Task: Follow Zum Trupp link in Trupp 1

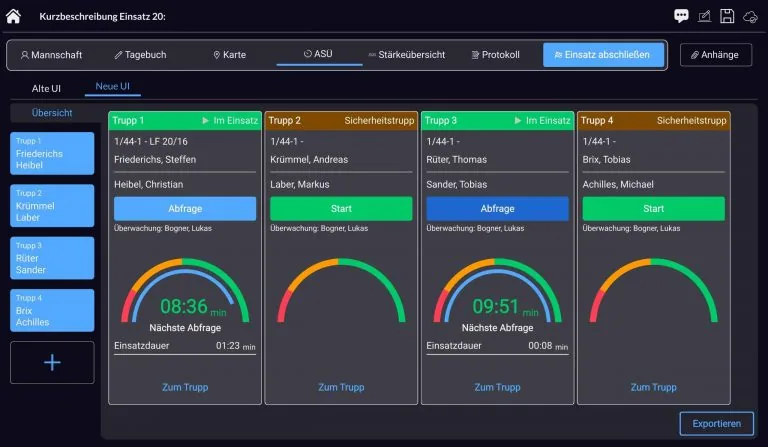Action: [185, 387]
